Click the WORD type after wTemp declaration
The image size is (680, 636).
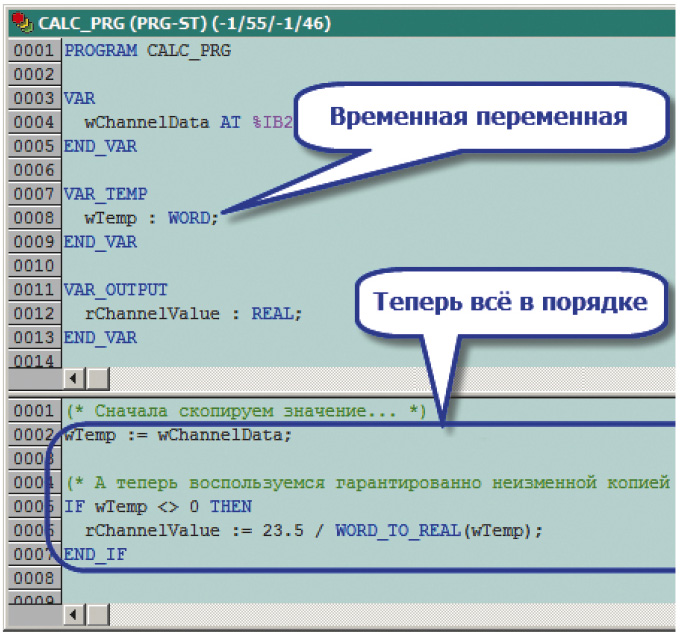click(189, 217)
